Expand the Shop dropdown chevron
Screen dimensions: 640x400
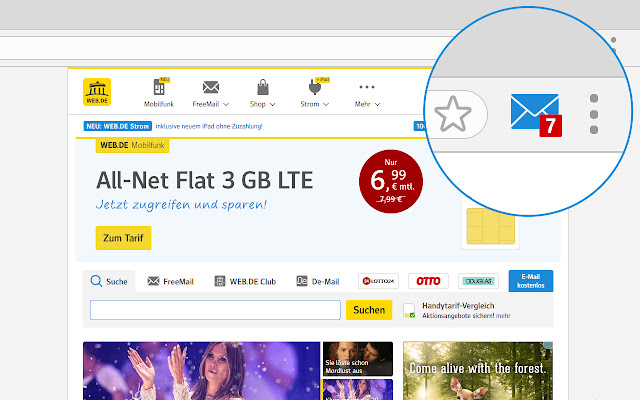click(x=272, y=104)
